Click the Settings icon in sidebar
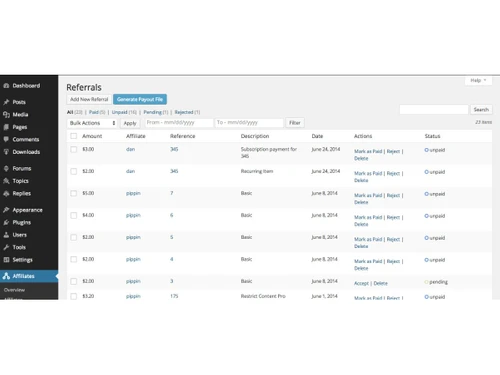The width and height of the screenshot is (500, 375). (6, 260)
